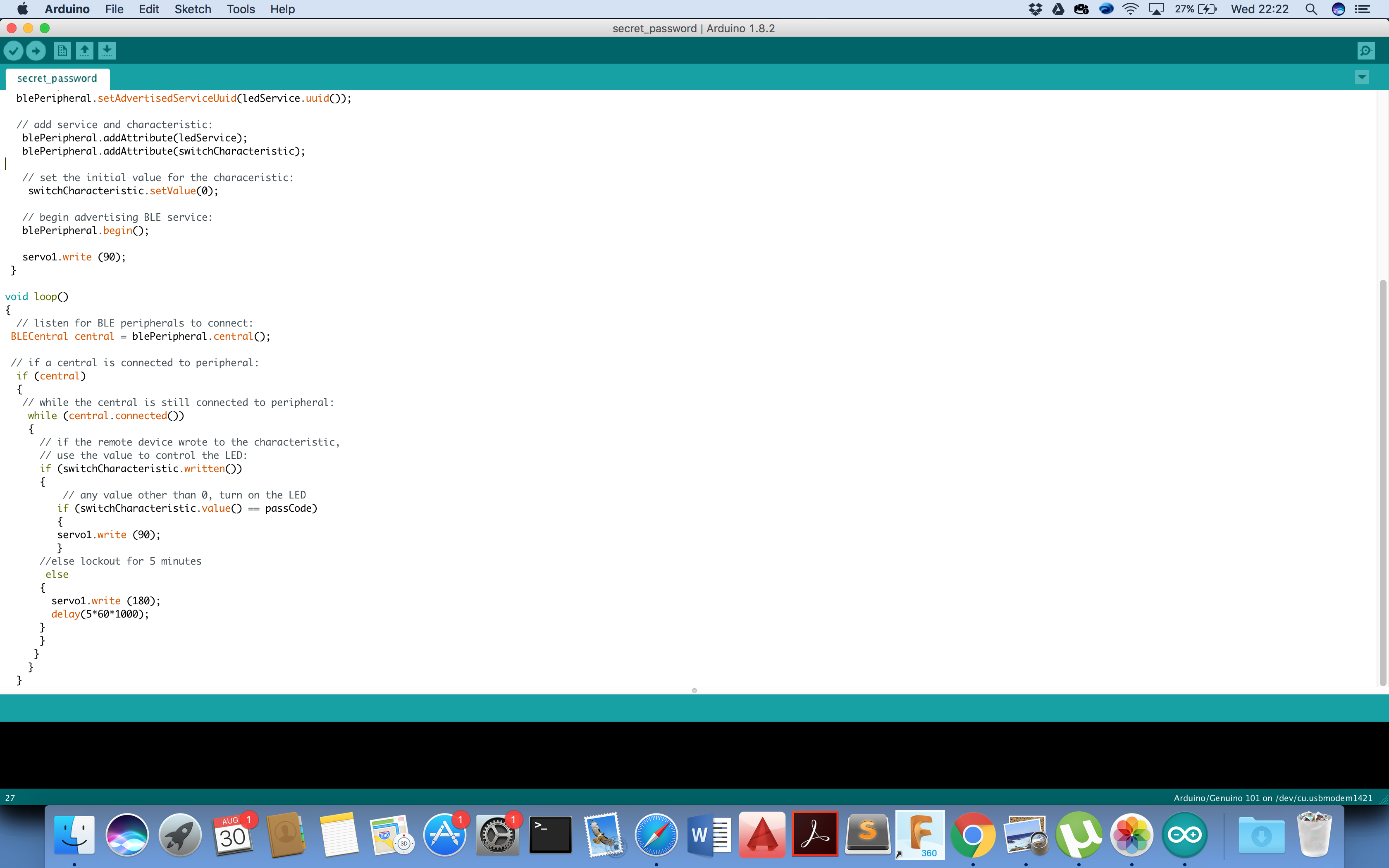This screenshot has height=868, width=1389.
Task: Open Spotlight search magnifier
Action: click(x=1311, y=9)
